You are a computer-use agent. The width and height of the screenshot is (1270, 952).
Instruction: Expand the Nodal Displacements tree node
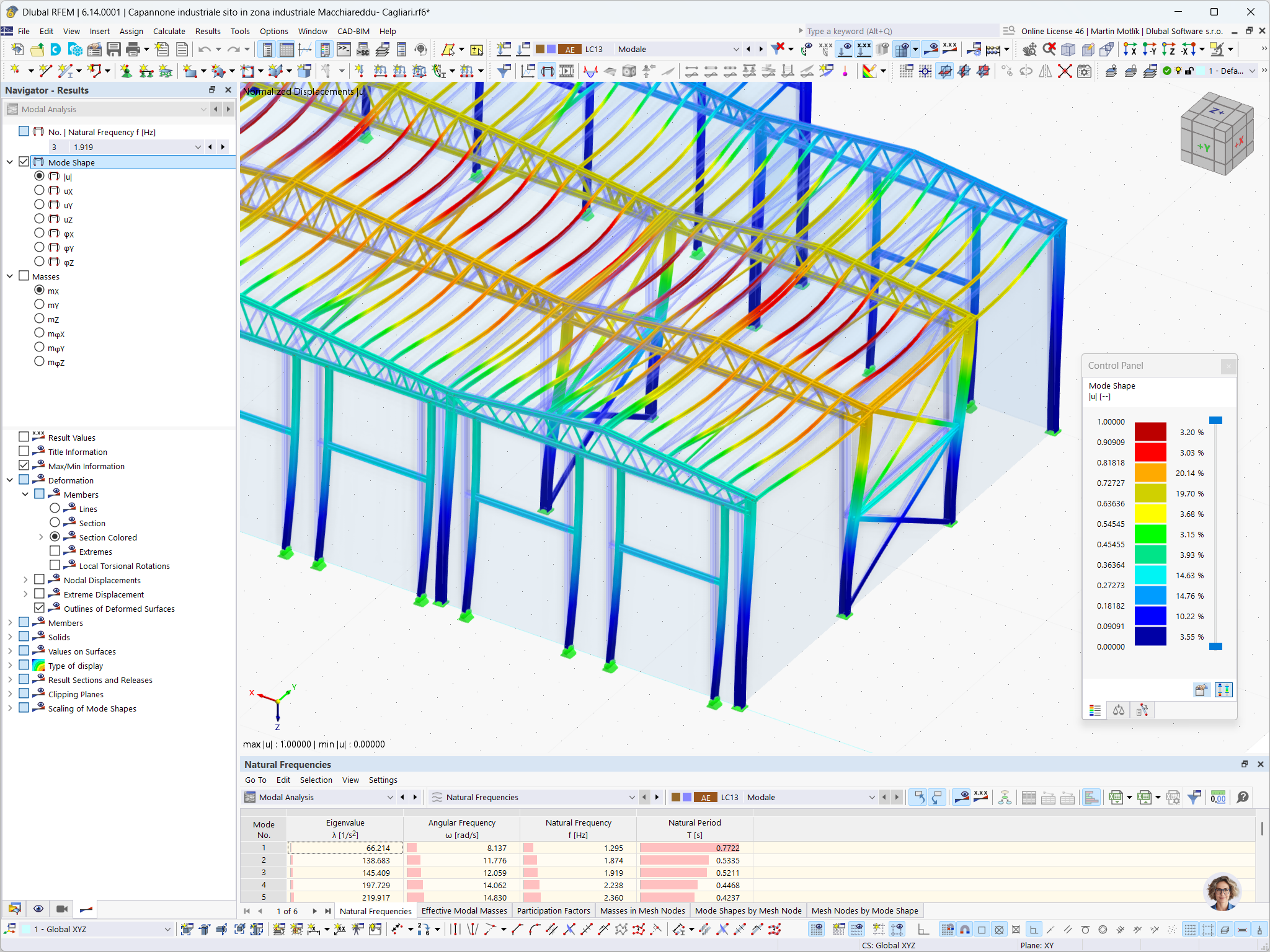click(25, 580)
